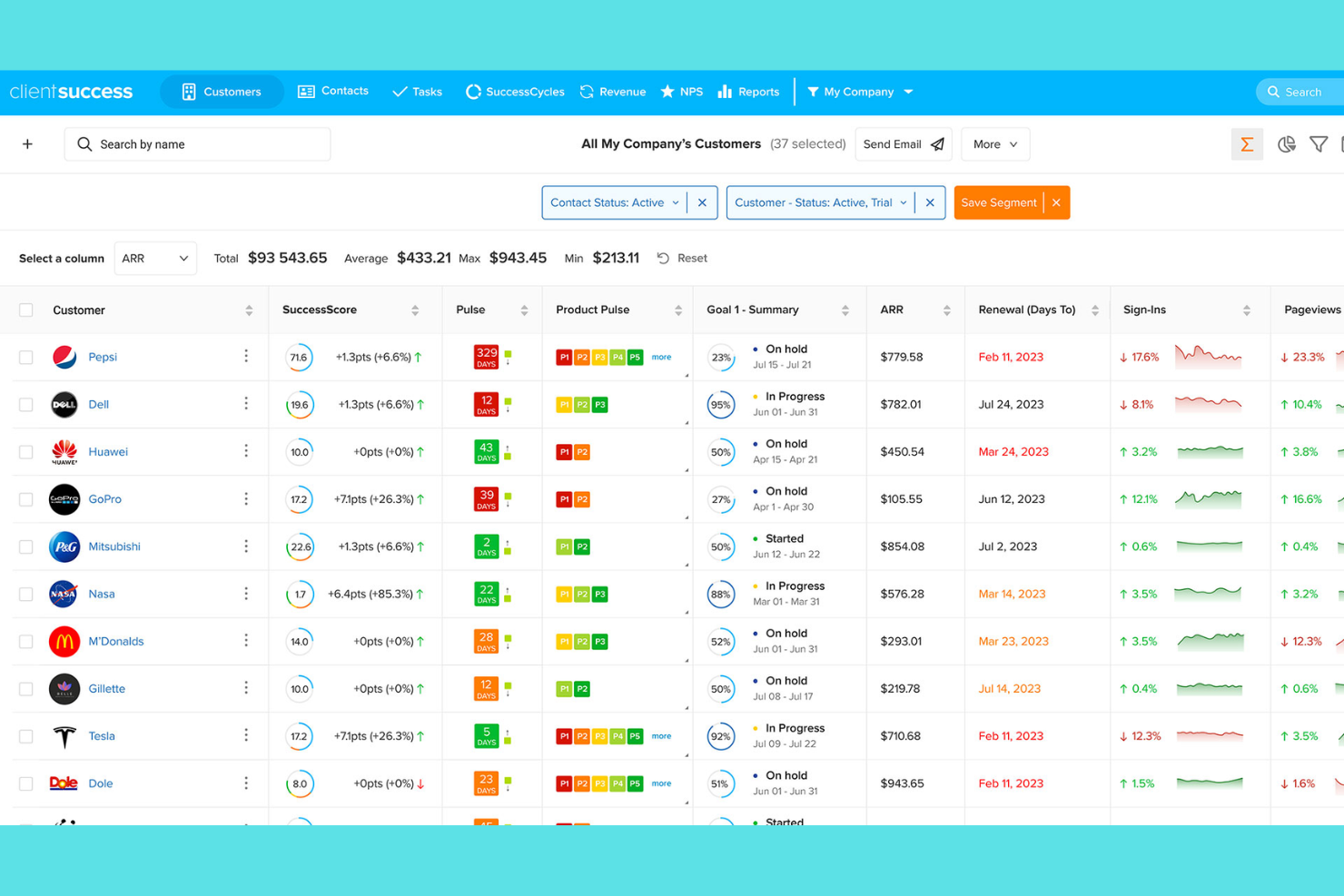Open Huawei's customer profile link
The image size is (1344, 896).
(x=108, y=451)
